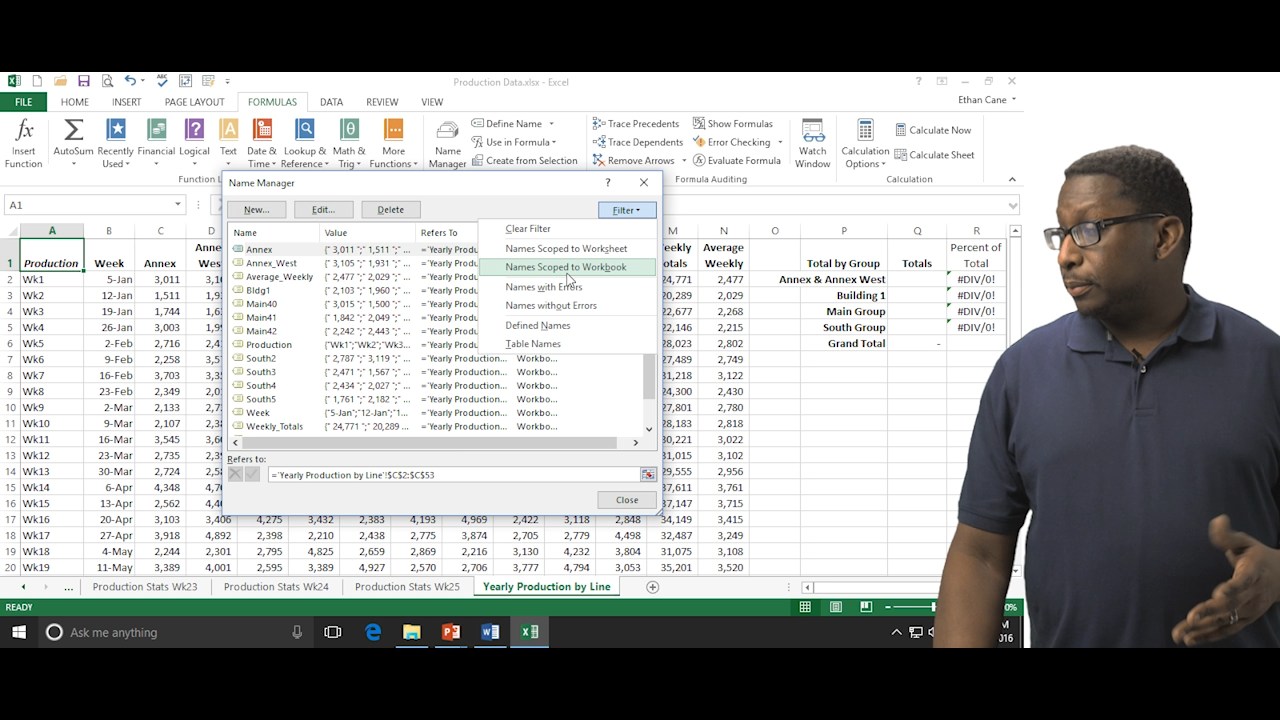The width and height of the screenshot is (1280, 720).
Task: Select Defined Names filter
Action: point(567,325)
